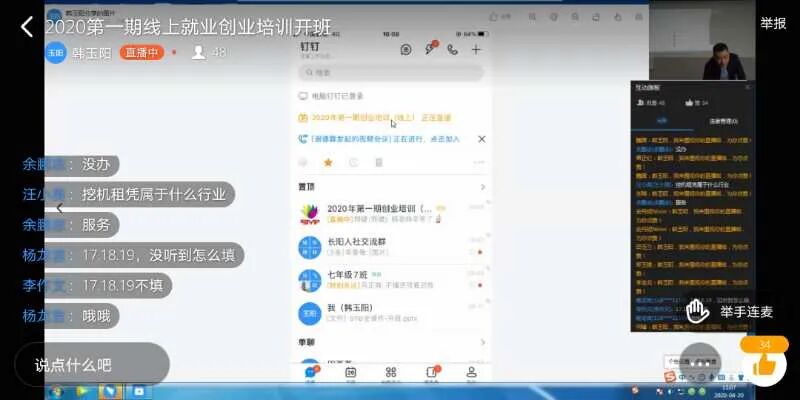Click the Sogou input method tray icon
Image resolution: width=800 pixels, height=400 pixels.
(670, 377)
